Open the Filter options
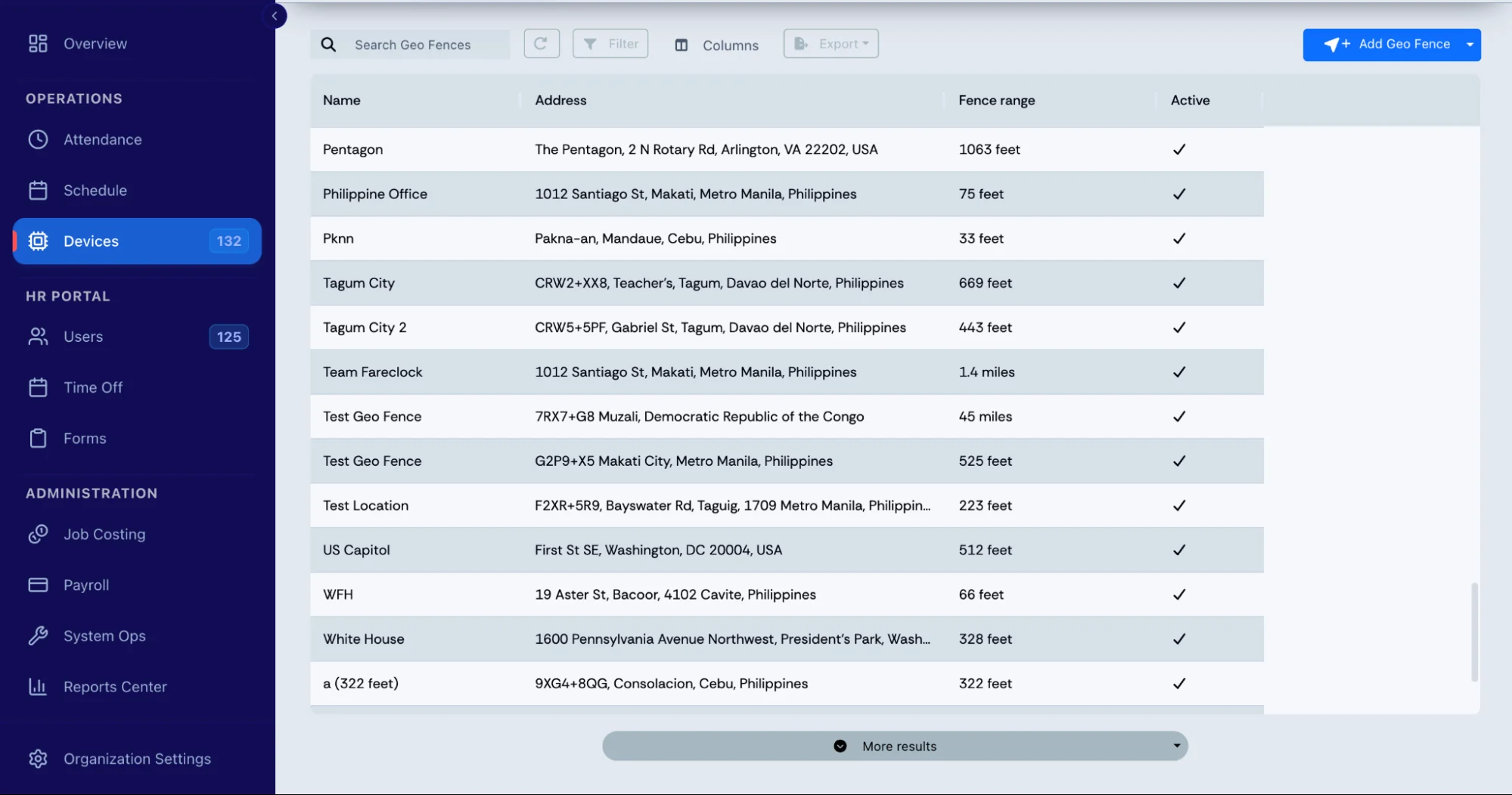Screen dimensions: 1512x795 [x=610, y=44]
